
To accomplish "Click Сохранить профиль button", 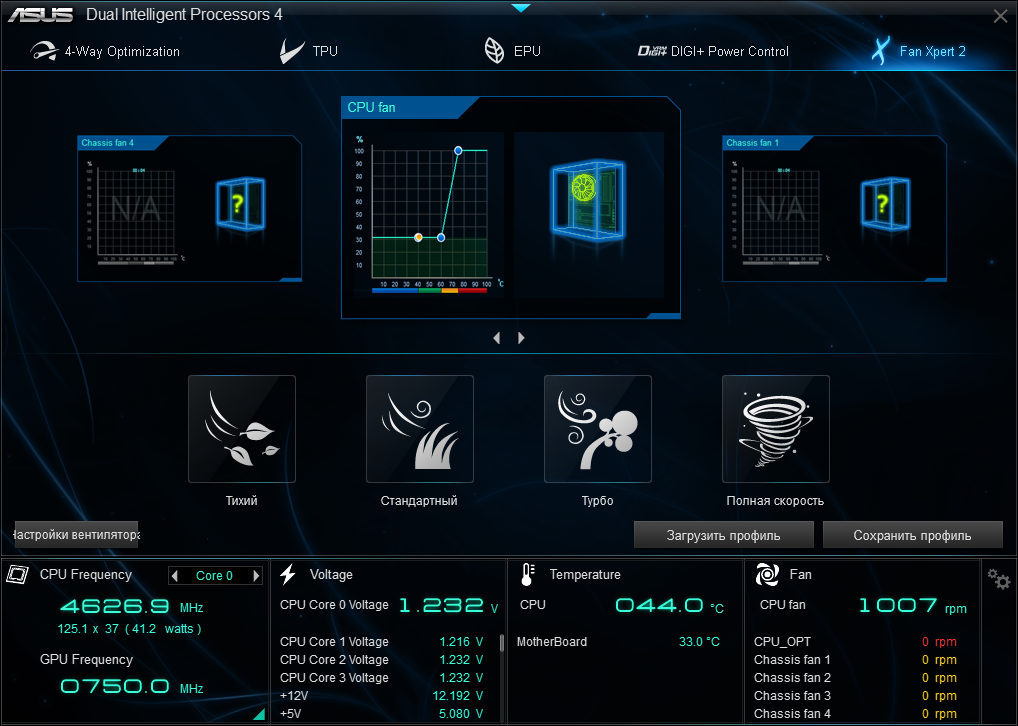I will (x=912, y=535).
